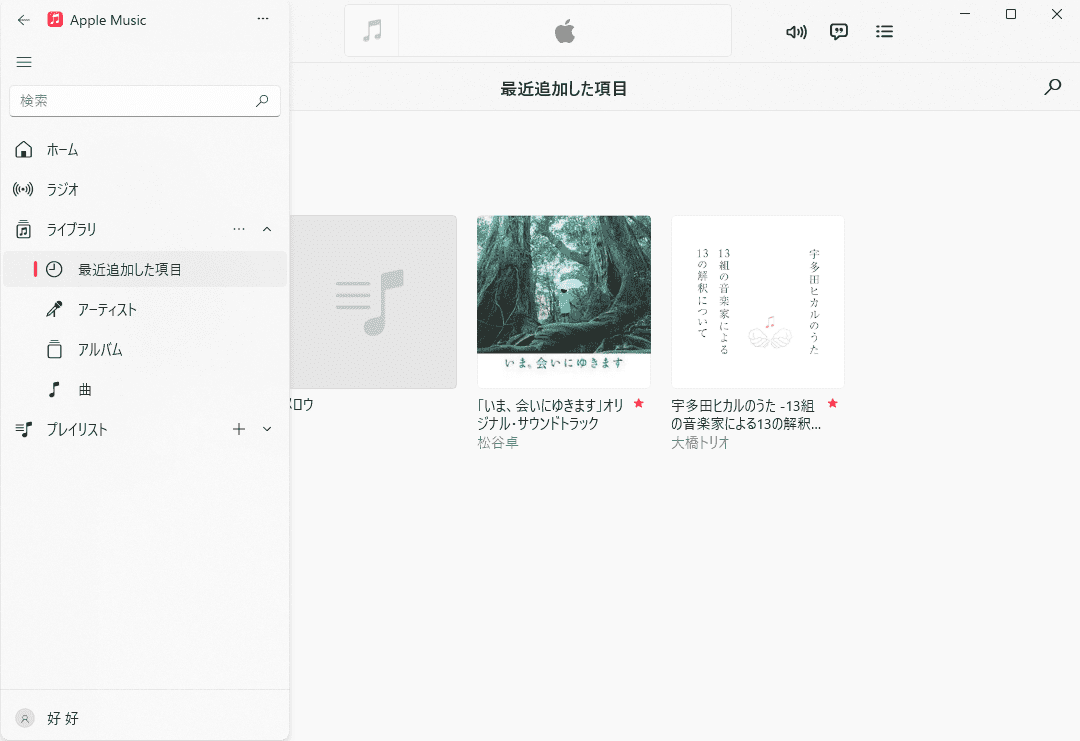This screenshot has width=1080, height=741.
Task: Open Apple Music title bar more options
Action: [x=263, y=19]
